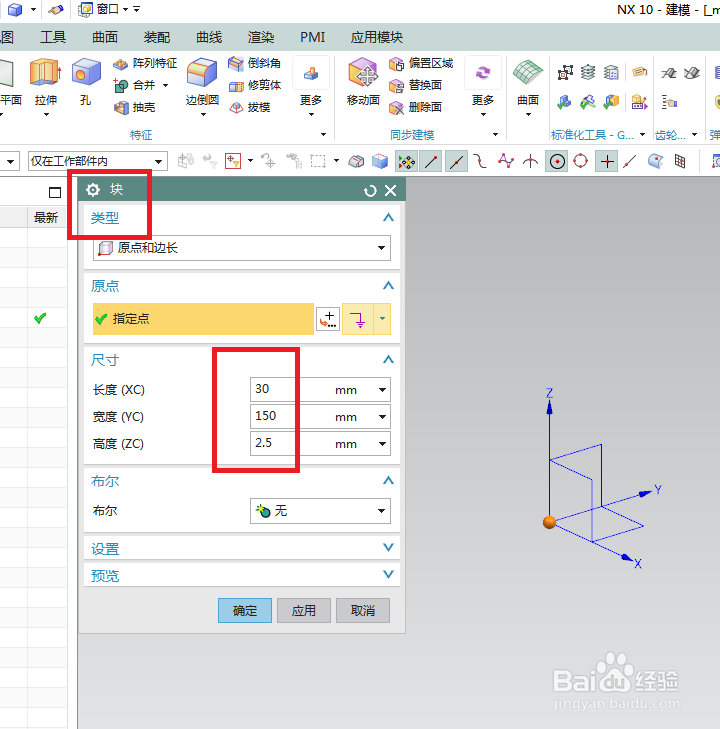Toggle the Mid Point snap
720x729 pixels.
456,162
